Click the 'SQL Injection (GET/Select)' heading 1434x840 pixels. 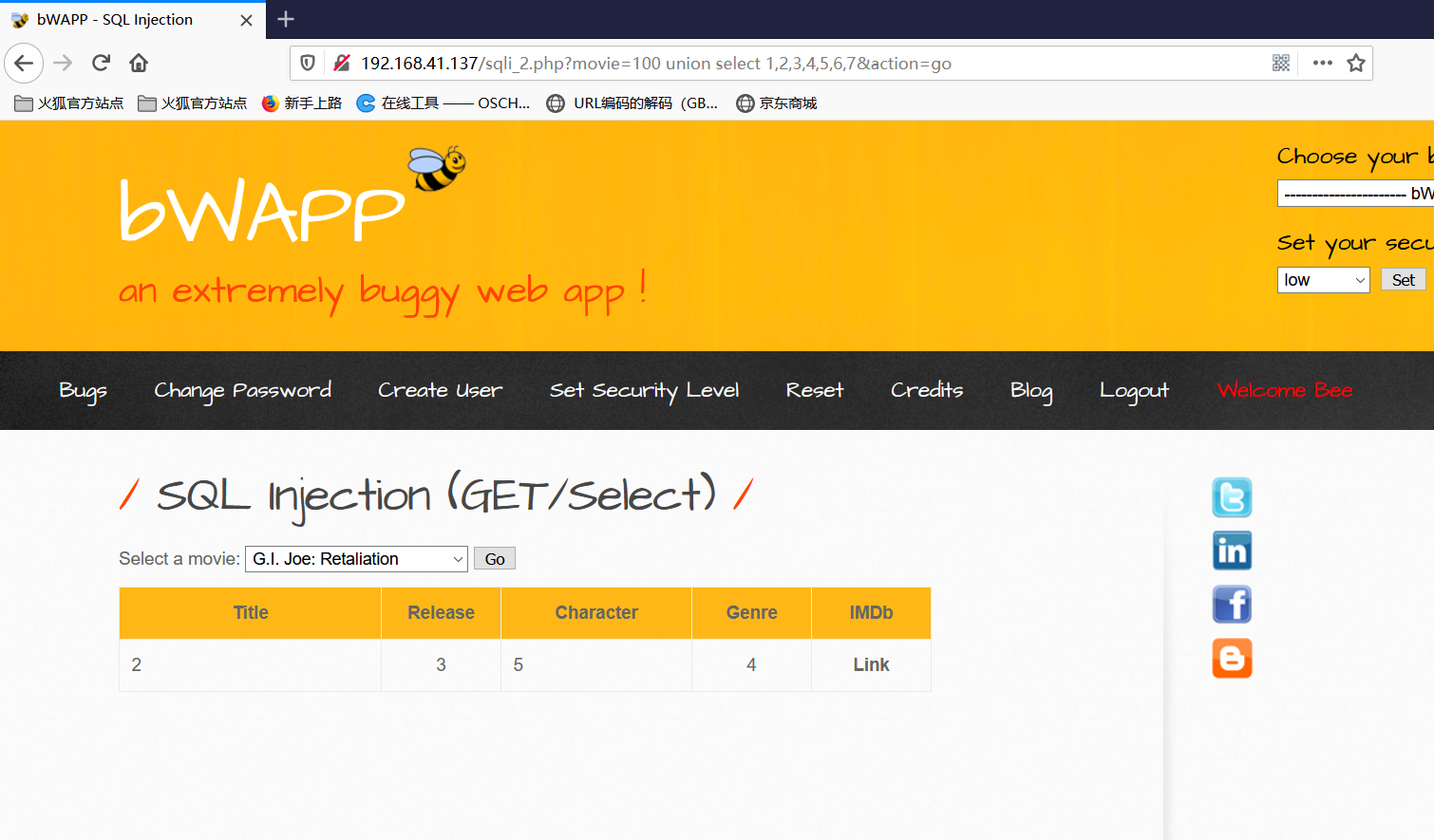pyautogui.click(x=436, y=495)
